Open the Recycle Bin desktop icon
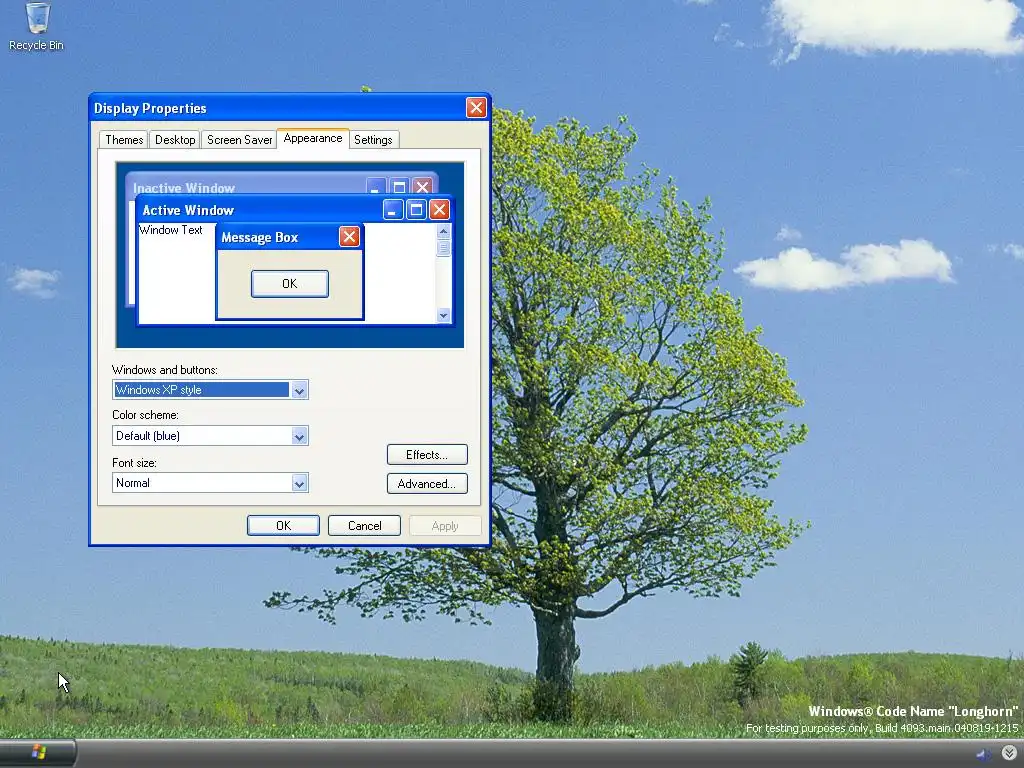Image resolution: width=1024 pixels, height=768 pixels. point(37,26)
